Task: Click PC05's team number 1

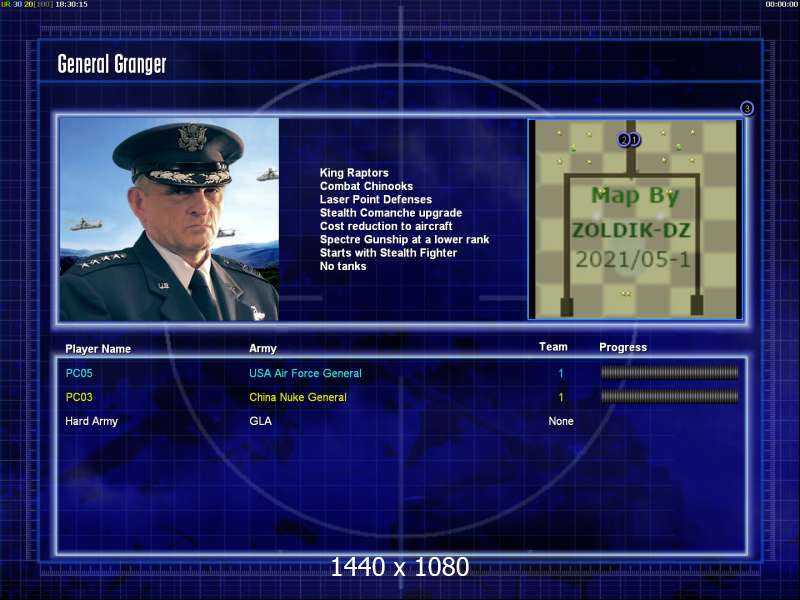Action: (x=561, y=373)
